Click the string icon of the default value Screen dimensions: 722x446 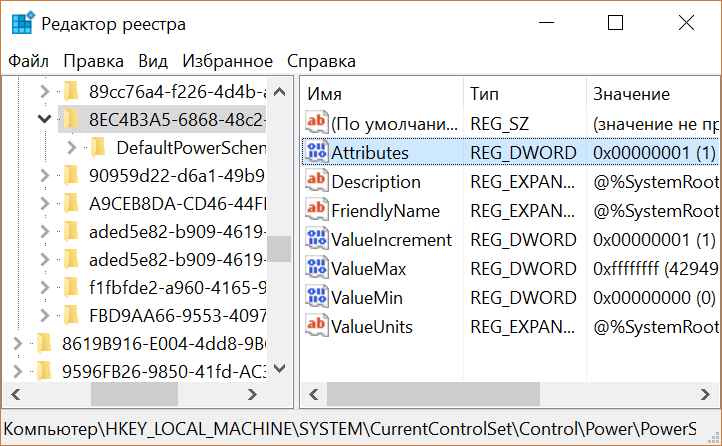click(317, 122)
